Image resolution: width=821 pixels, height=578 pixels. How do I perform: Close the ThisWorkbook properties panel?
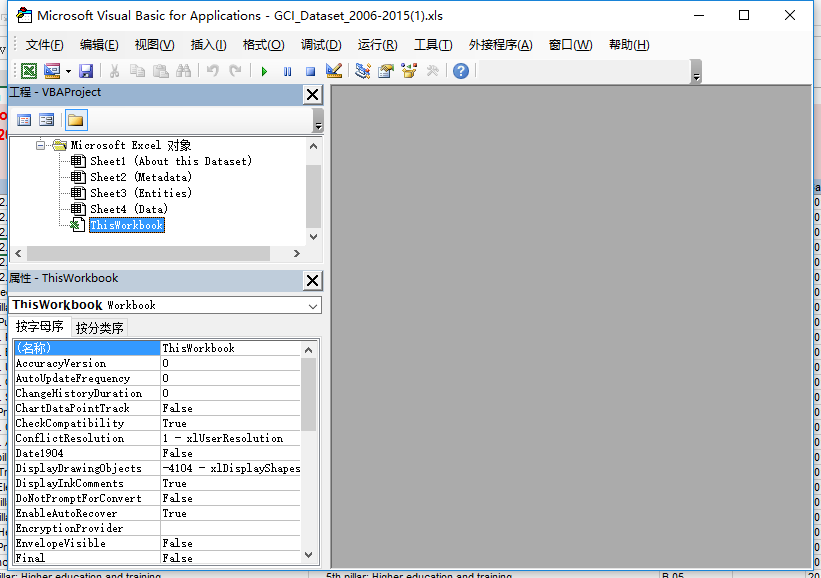(x=313, y=281)
